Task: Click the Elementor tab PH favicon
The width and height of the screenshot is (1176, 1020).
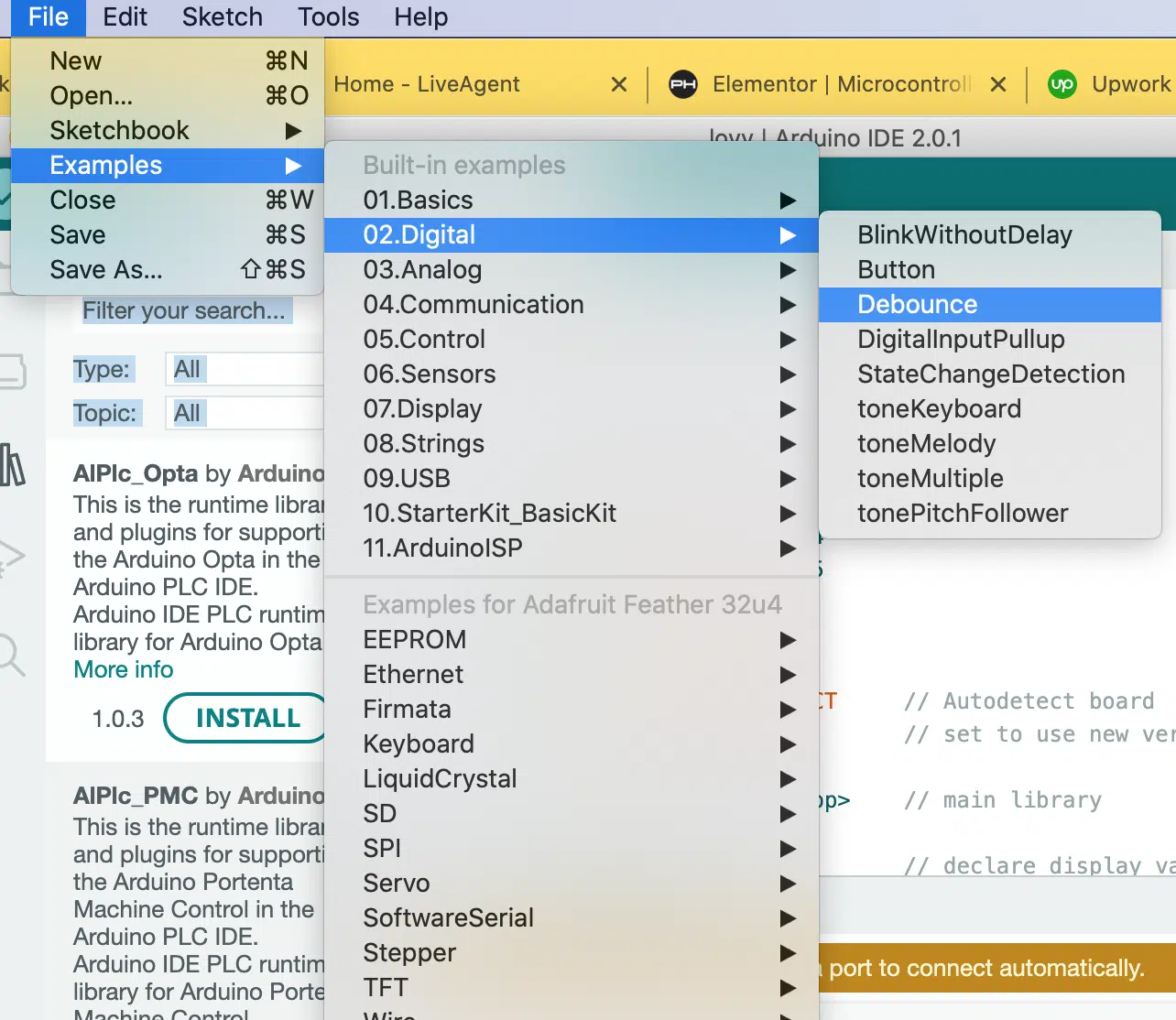Action: coord(683,85)
